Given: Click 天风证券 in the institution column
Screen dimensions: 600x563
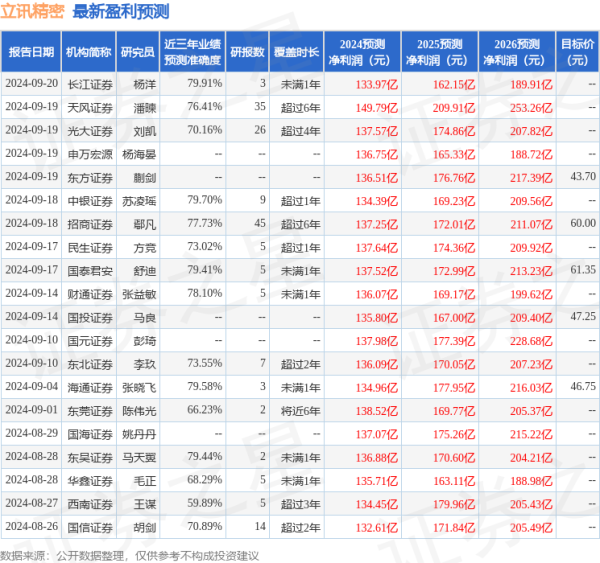Looking at the screenshot, I should tap(88, 107).
